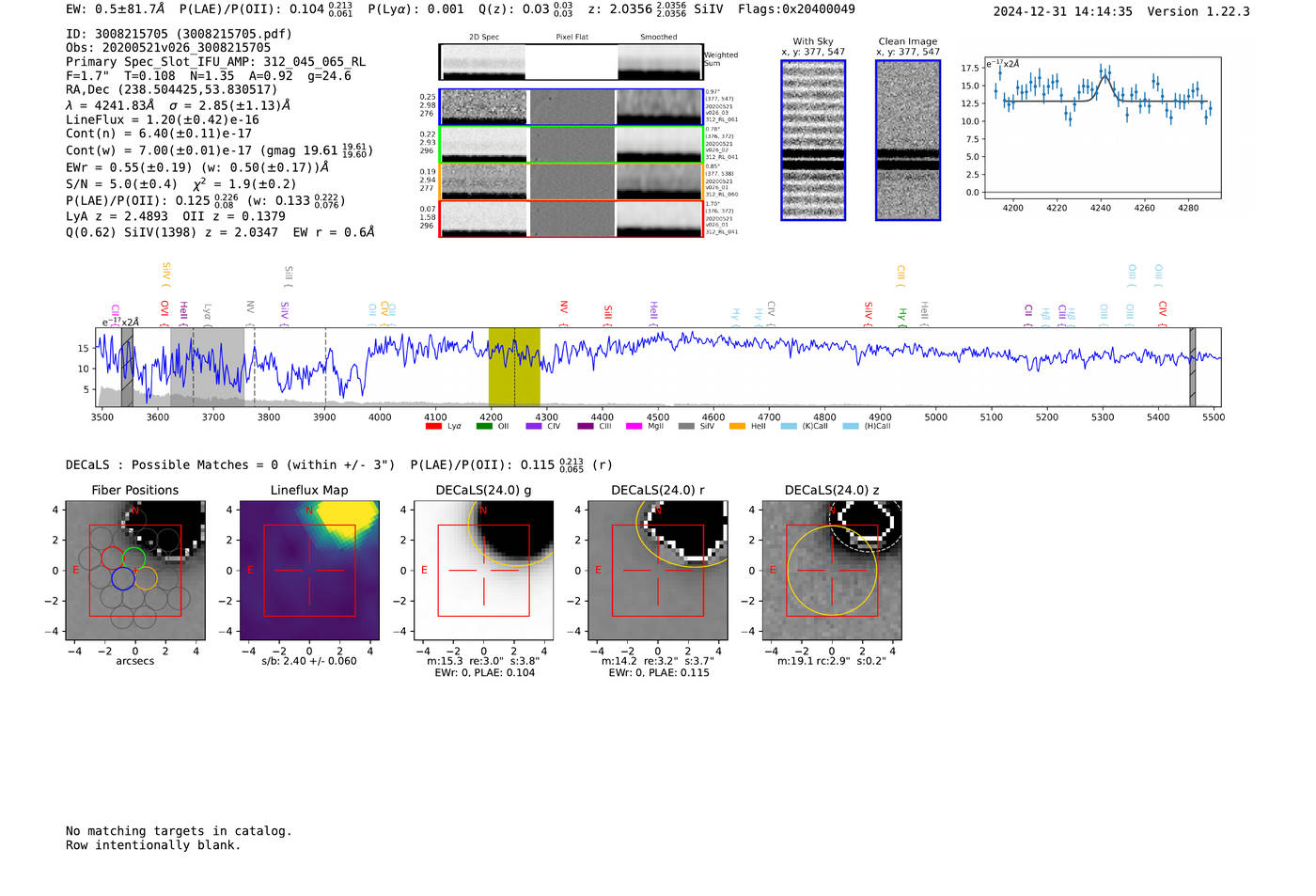Select the green-bordered fiber spectrum row
Image resolution: width=1316 pixels, height=896 pixels.
coord(571,145)
